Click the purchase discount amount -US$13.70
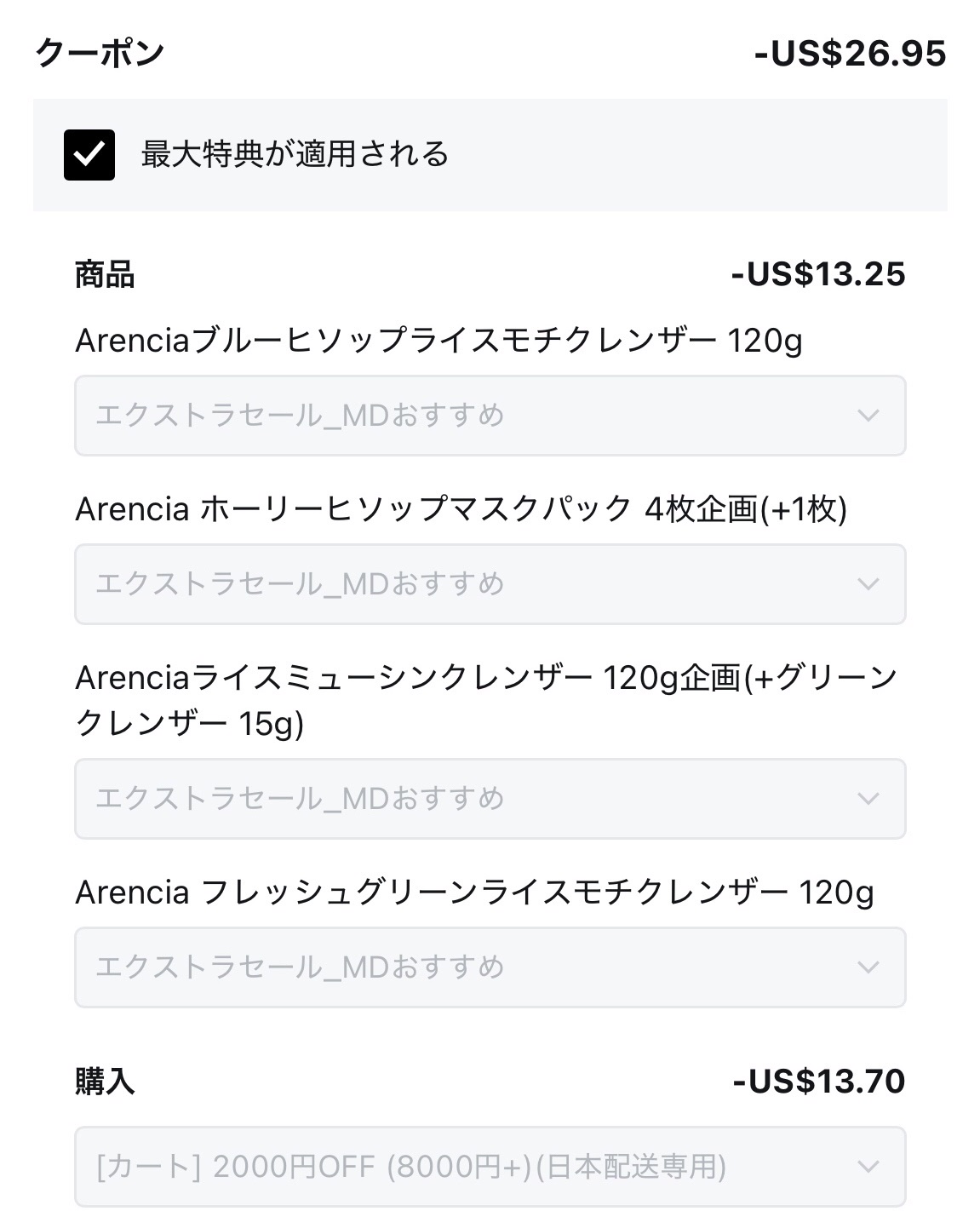The width and height of the screenshot is (980, 1211). [818, 1082]
